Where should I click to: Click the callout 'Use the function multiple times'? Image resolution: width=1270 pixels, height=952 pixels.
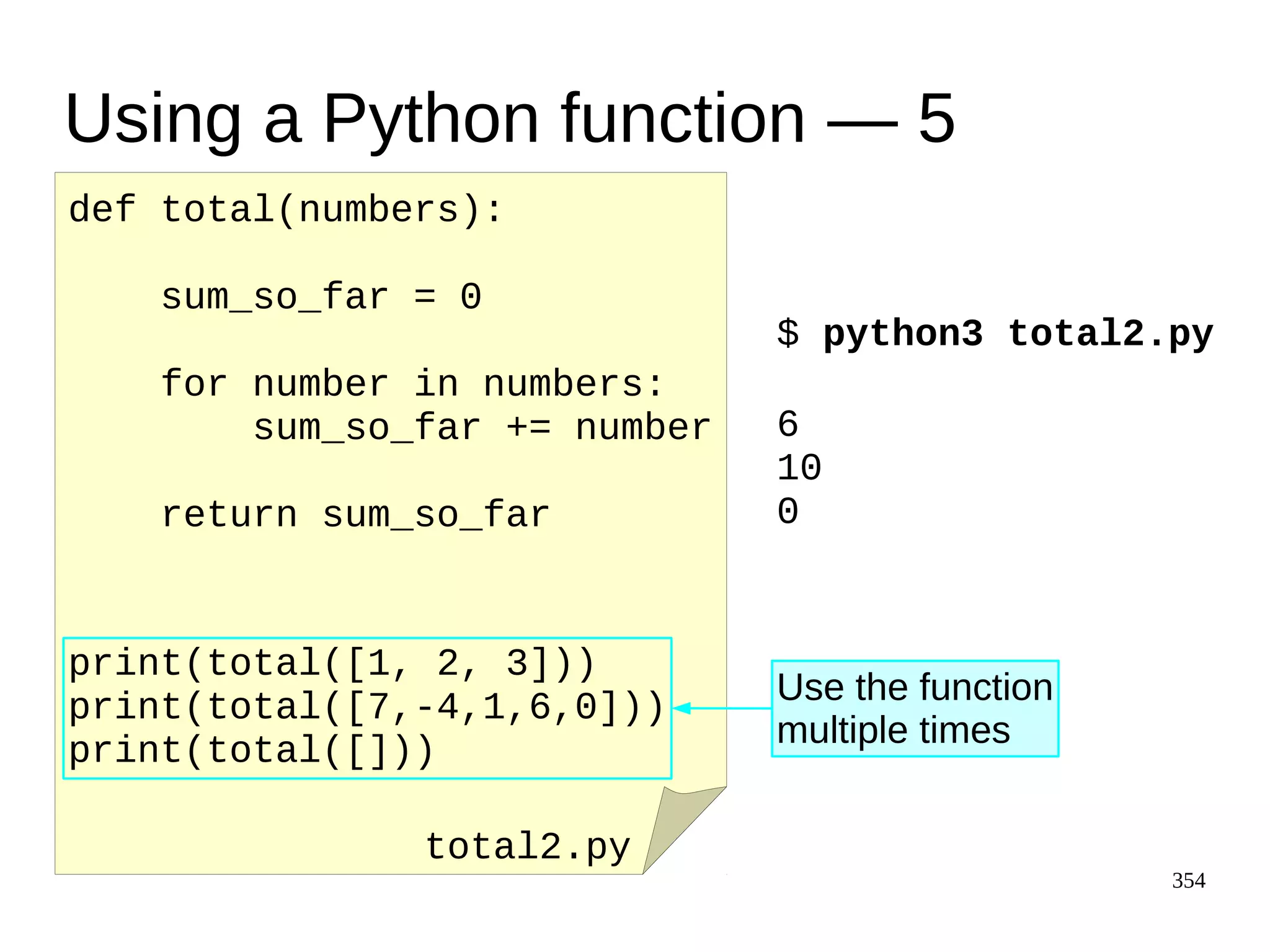[915, 708]
